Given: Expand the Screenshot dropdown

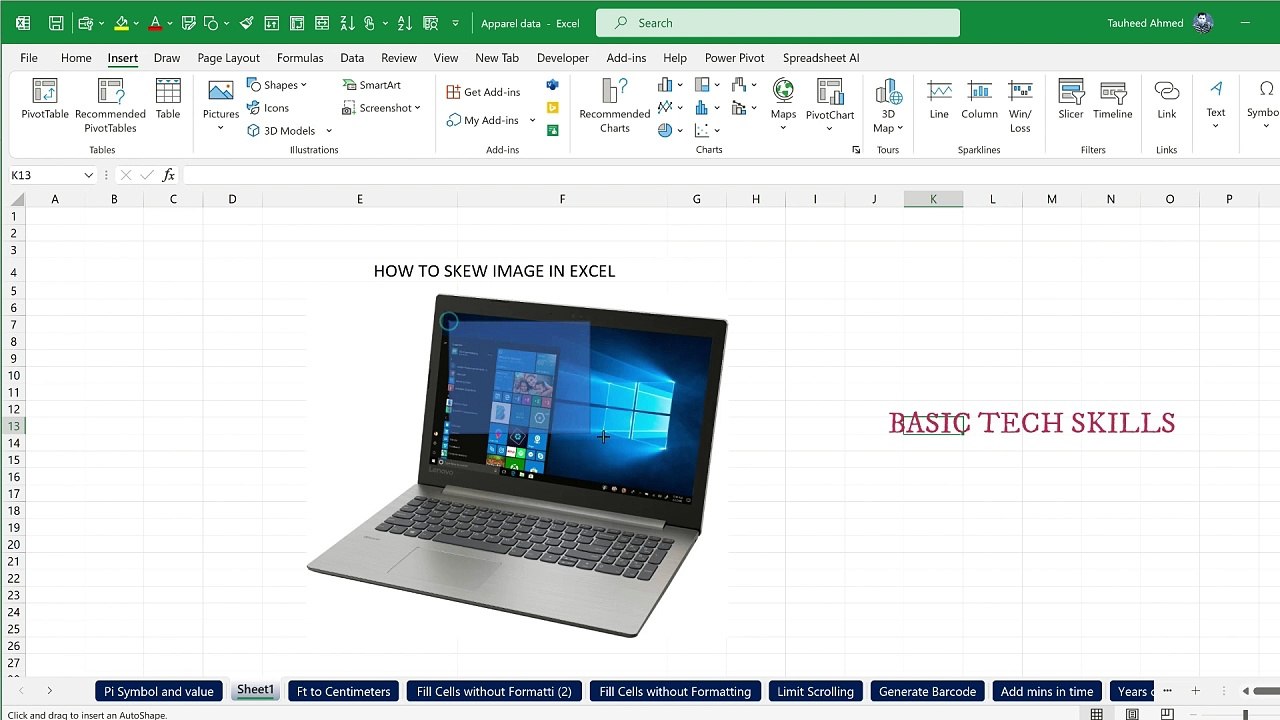Looking at the screenshot, I should [417, 108].
